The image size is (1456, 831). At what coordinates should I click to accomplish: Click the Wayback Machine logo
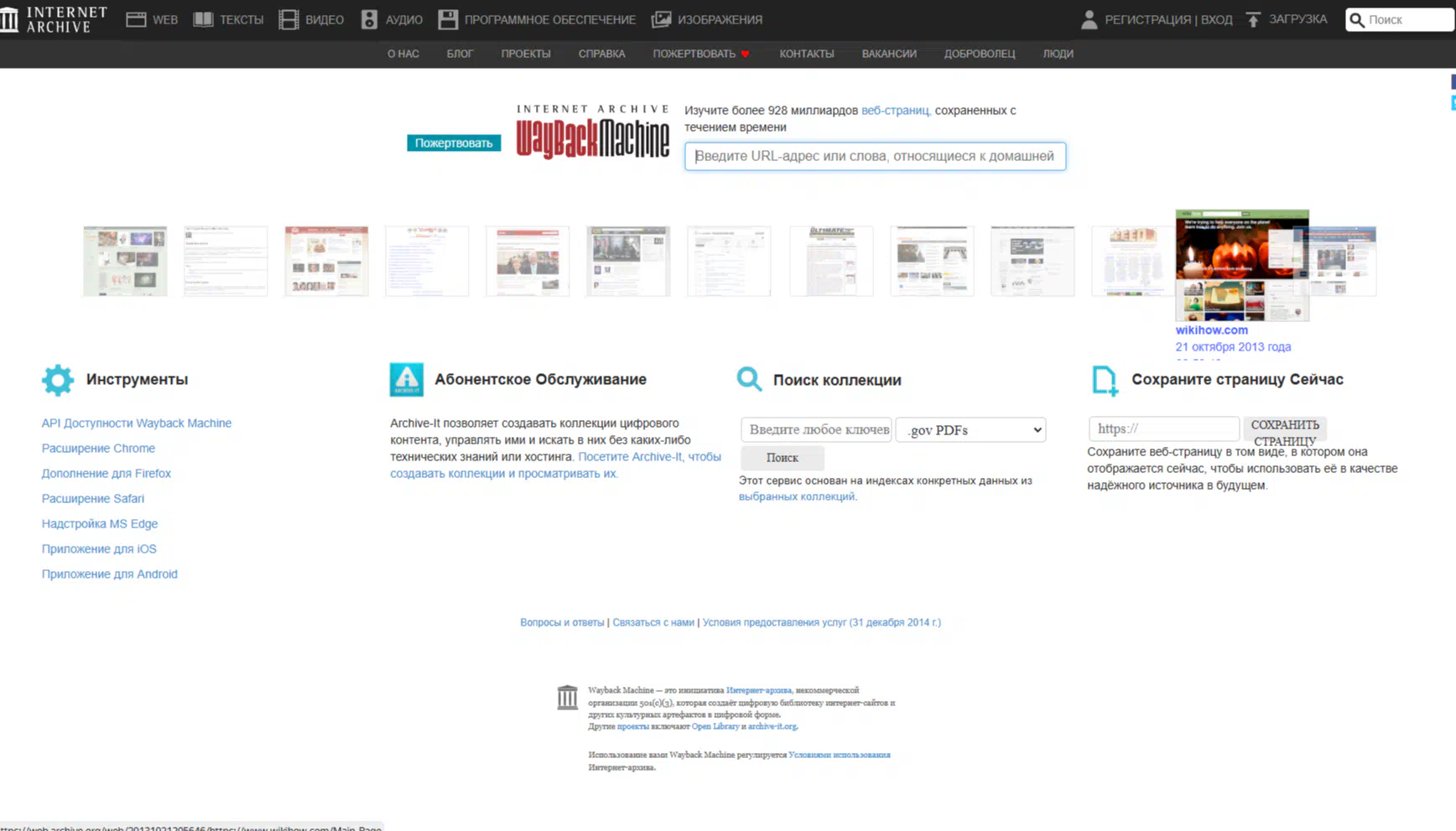click(x=593, y=132)
